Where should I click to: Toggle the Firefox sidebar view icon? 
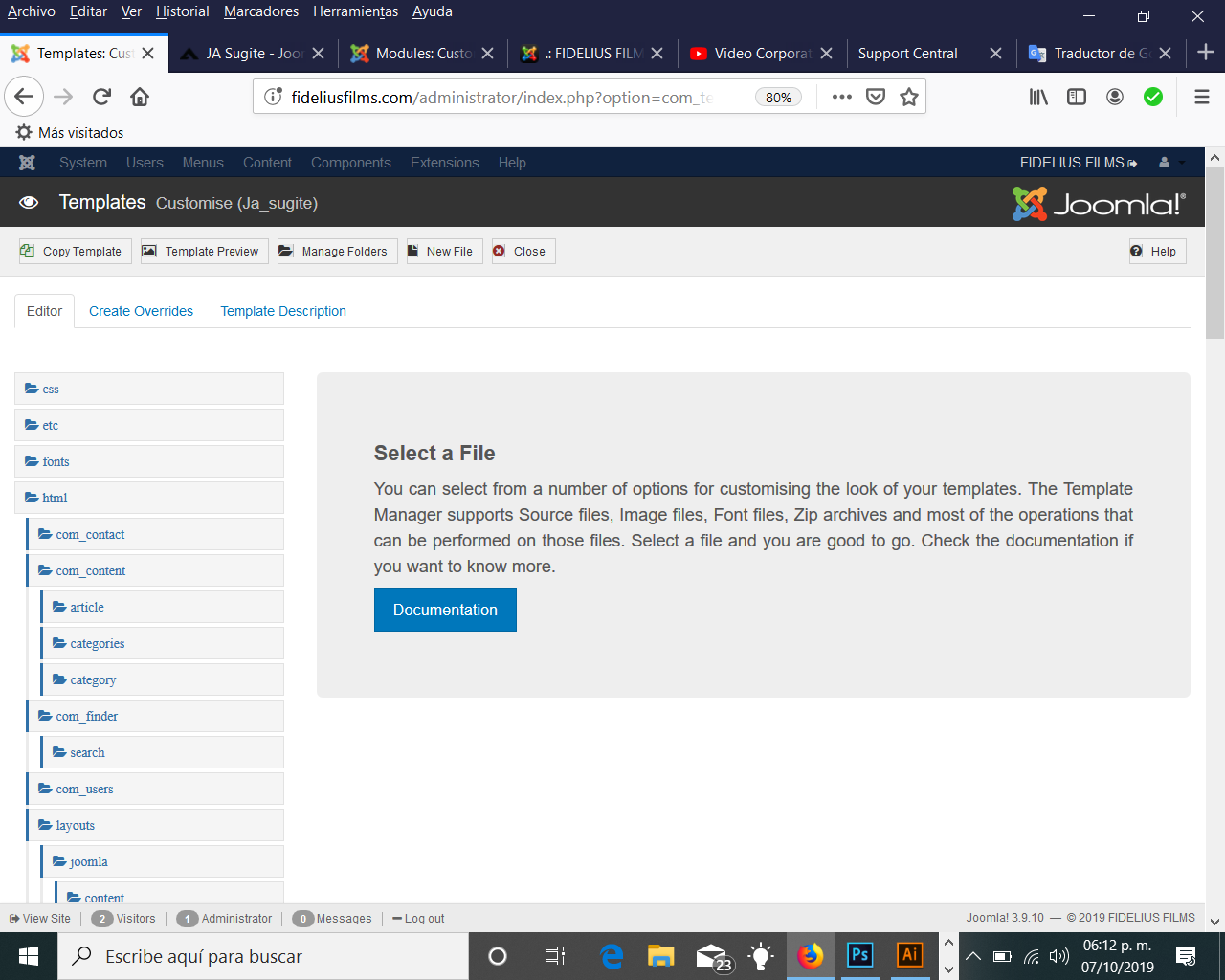click(1077, 97)
